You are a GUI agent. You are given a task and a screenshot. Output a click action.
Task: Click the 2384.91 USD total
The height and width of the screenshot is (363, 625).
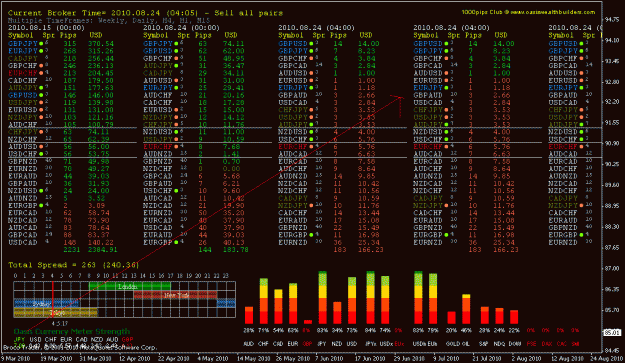point(103,250)
